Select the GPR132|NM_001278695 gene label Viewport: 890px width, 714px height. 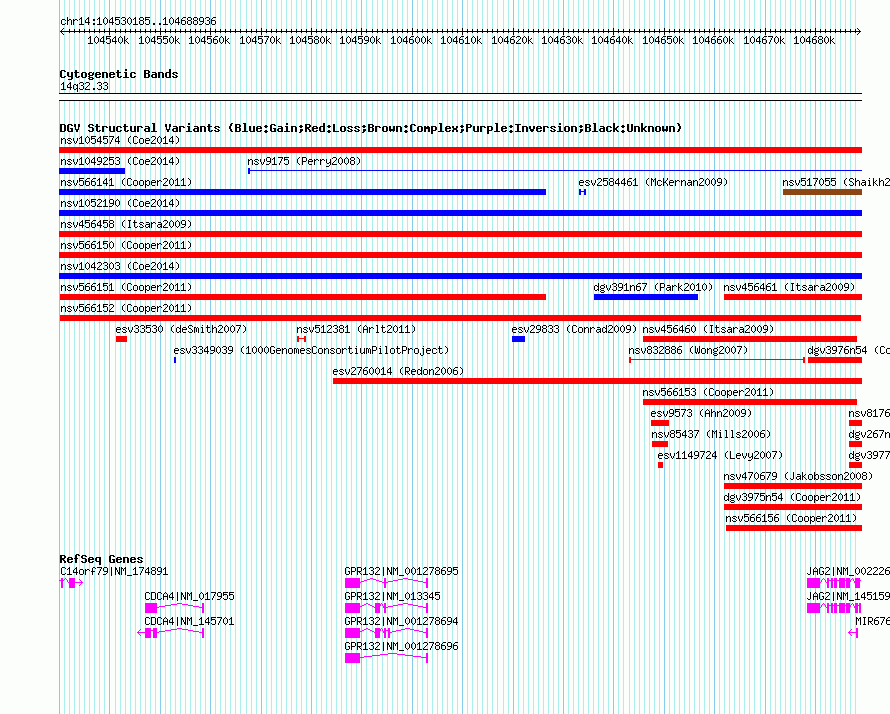pos(401,572)
